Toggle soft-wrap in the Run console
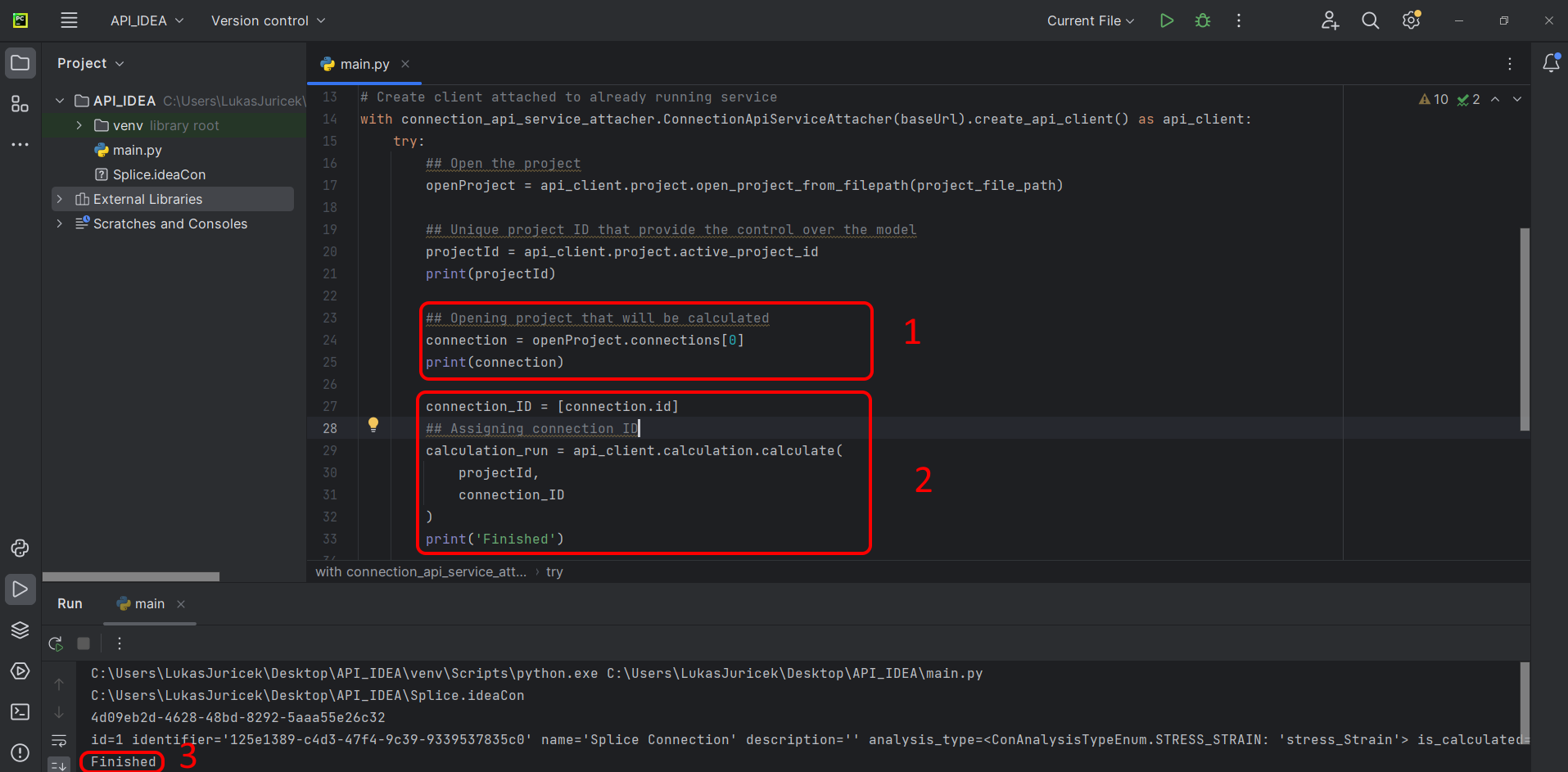Viewport: 1568px width, 772px height. [x=59, y=741]
